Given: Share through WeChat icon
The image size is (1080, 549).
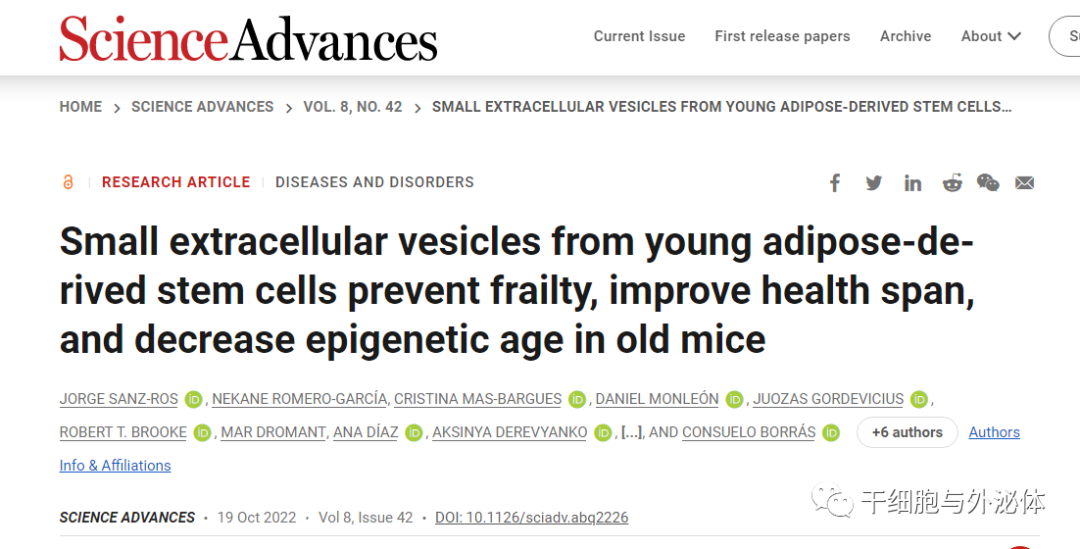Looking at the screenshot, I should click(988, 183).
